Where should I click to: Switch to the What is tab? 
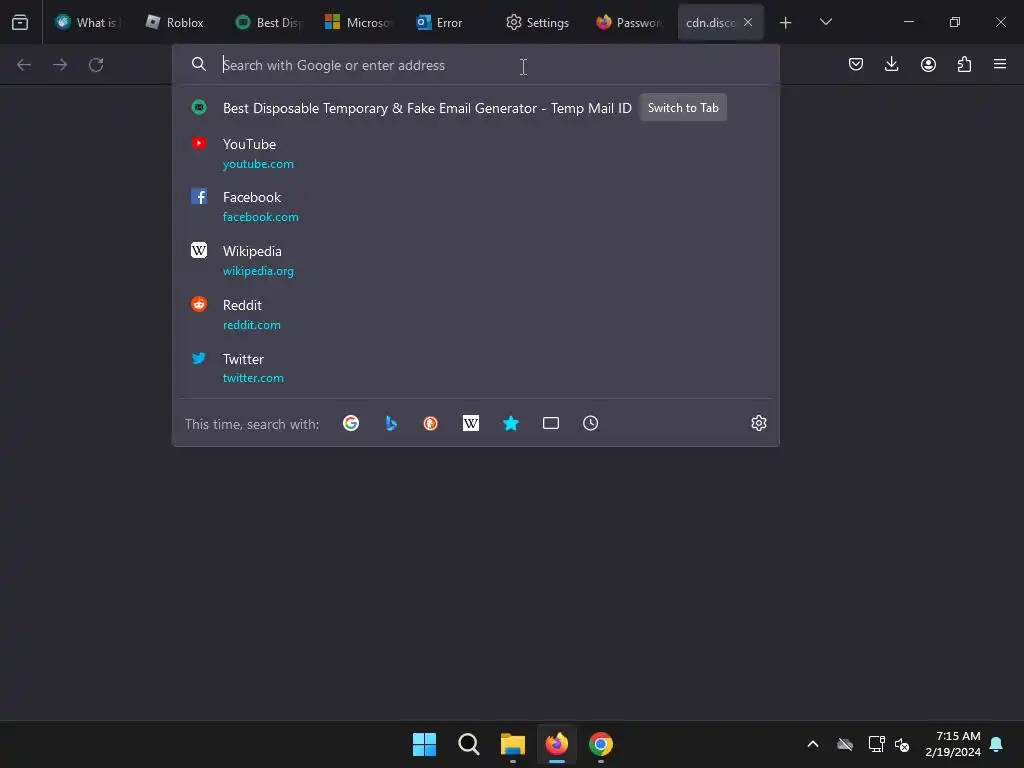point(88,22)
